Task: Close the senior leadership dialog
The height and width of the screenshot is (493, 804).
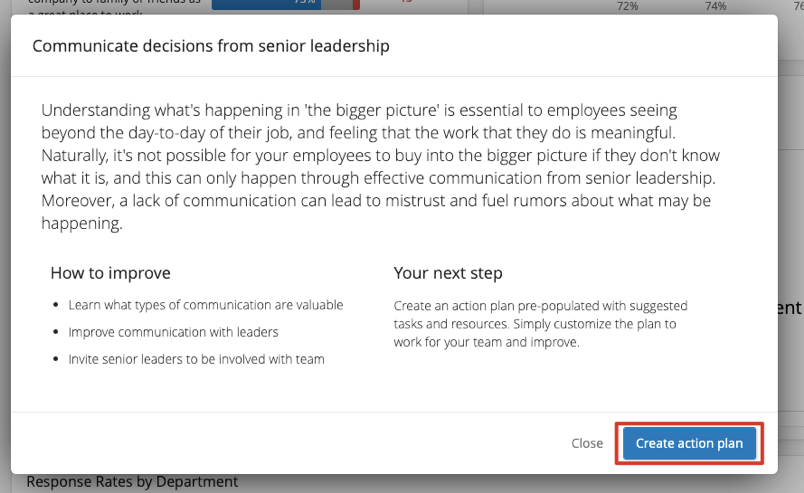Action: (x=587, y=443)
